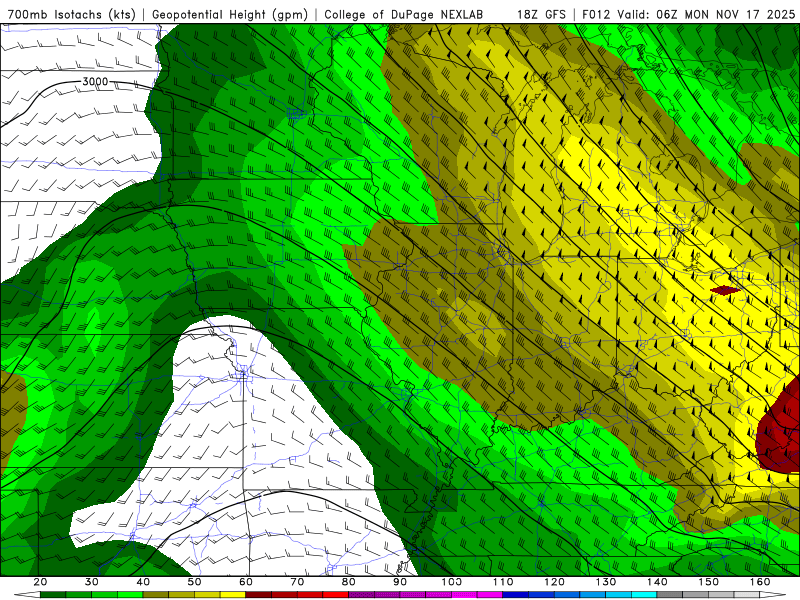
Task: Click the 80 knot scale label
Action: 348,582
